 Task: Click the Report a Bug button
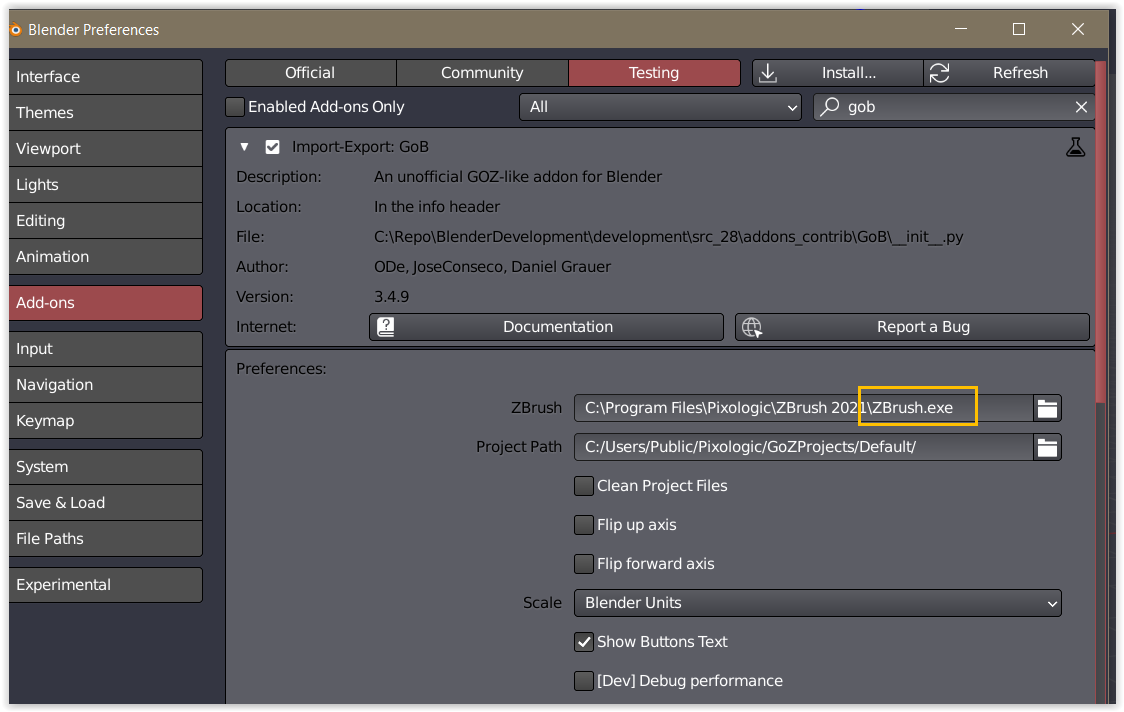click(x=912, y=326)
